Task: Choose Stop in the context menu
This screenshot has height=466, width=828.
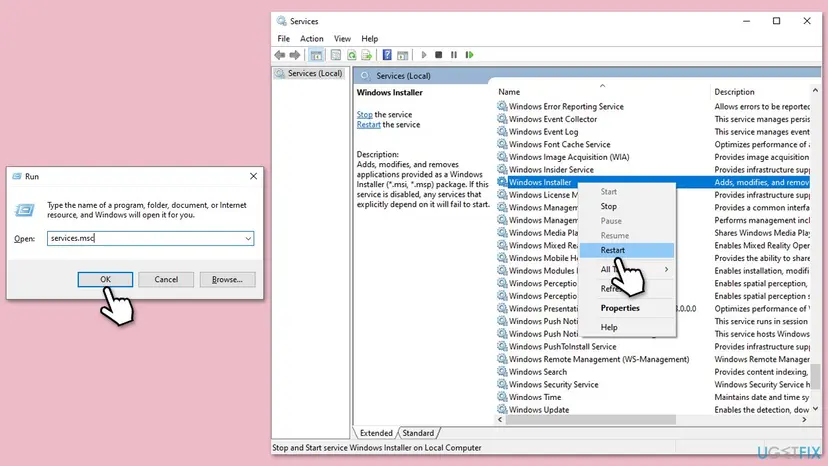Action: 627,206
